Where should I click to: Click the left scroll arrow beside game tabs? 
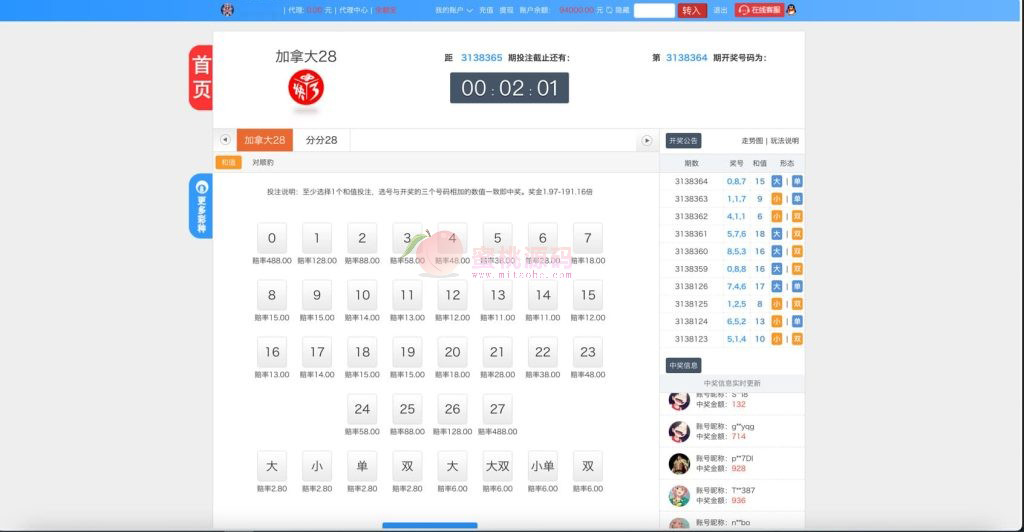click(225, 140)
